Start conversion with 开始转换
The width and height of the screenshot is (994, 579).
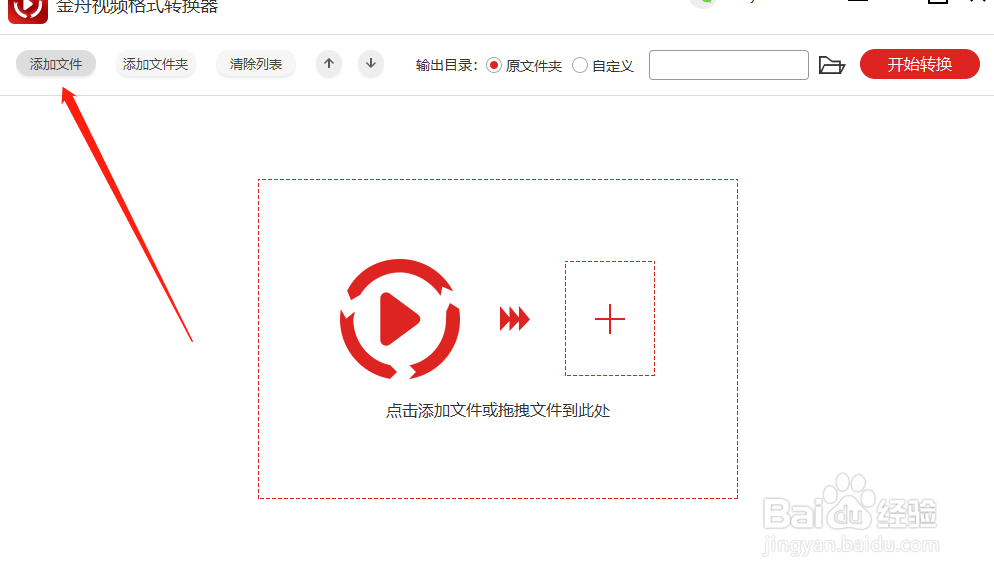(x=919, y=64)
